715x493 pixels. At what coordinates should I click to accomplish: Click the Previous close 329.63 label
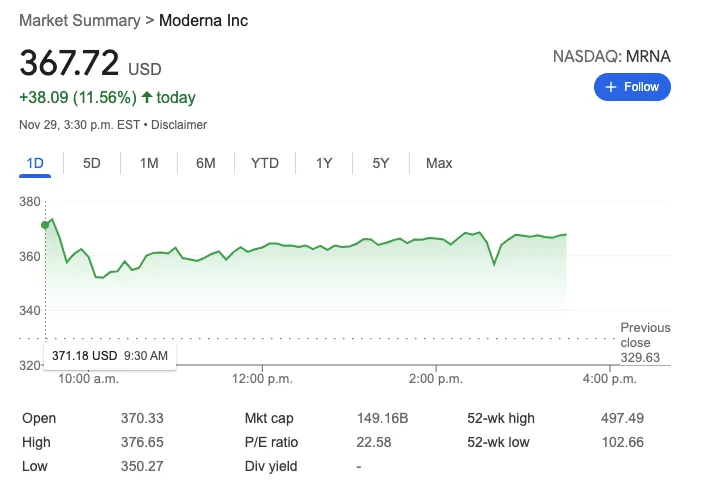click(645, 343)
